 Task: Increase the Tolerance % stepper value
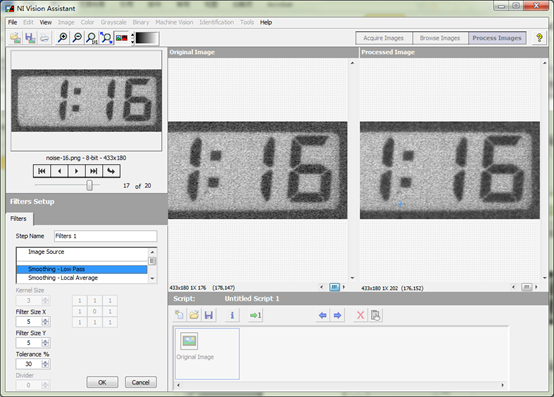[45, 362]
